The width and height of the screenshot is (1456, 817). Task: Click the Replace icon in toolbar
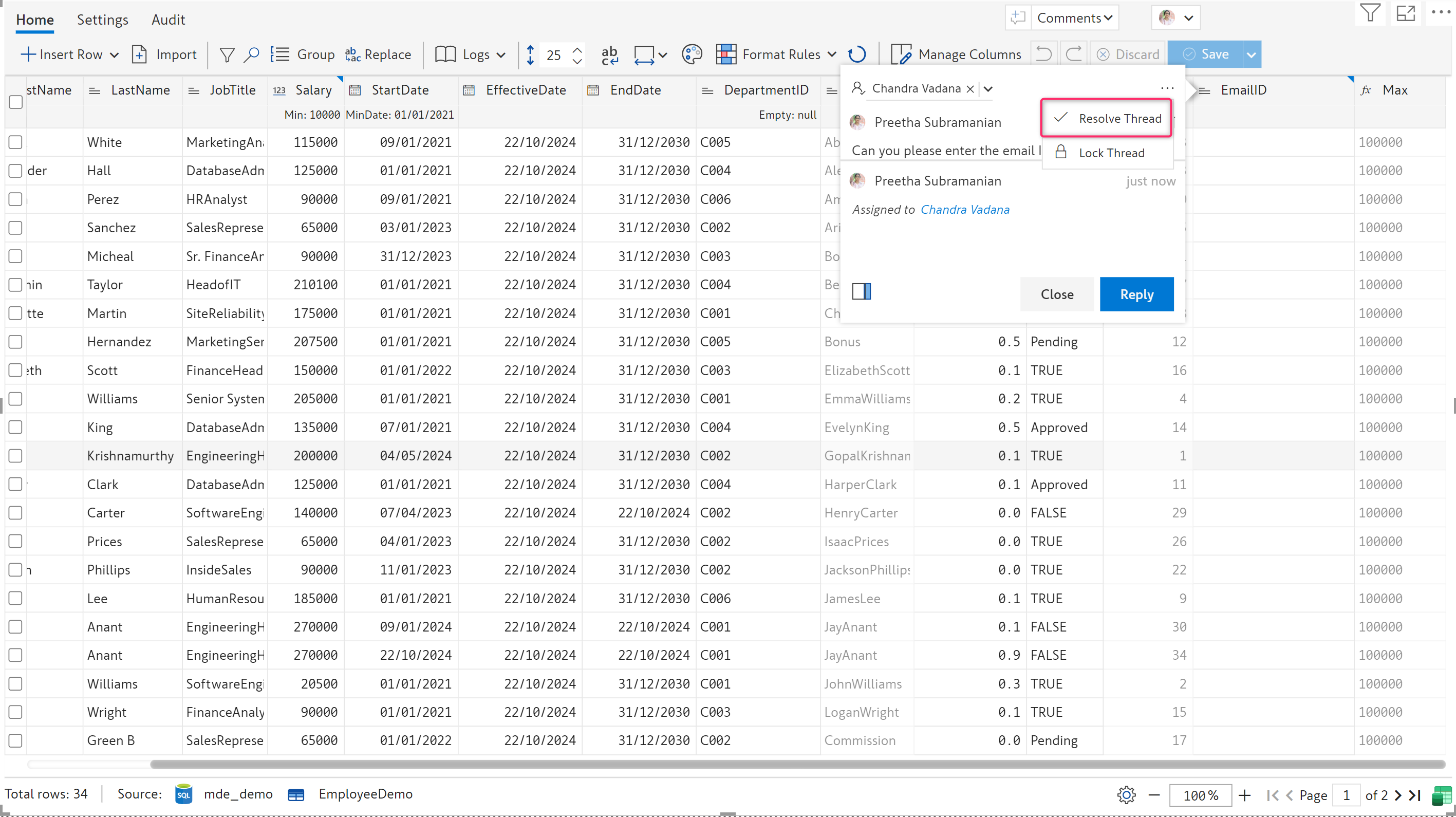[x=352, y=55]
